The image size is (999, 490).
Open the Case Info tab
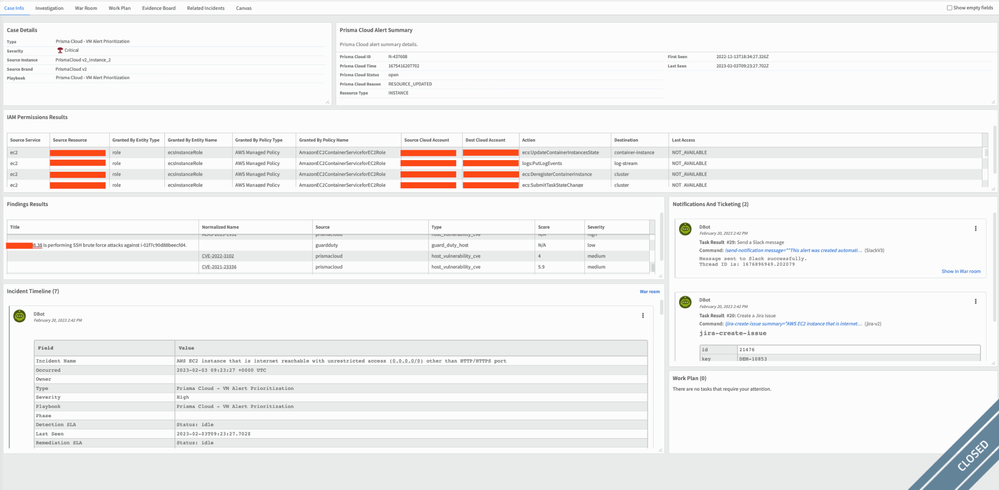pos(13,8)
